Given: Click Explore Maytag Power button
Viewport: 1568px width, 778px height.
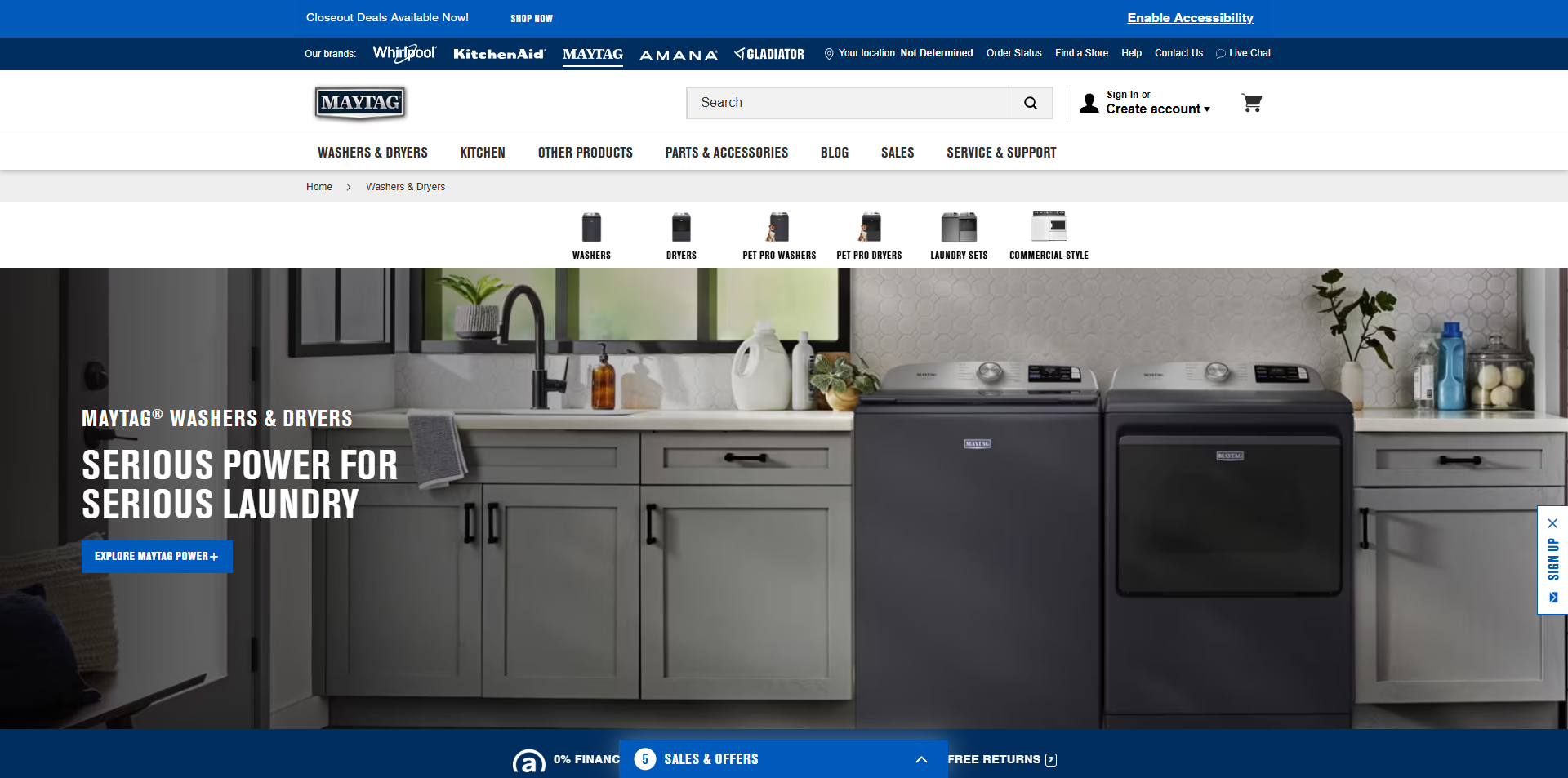Looking at the screenshot, I should pos(157,556).
